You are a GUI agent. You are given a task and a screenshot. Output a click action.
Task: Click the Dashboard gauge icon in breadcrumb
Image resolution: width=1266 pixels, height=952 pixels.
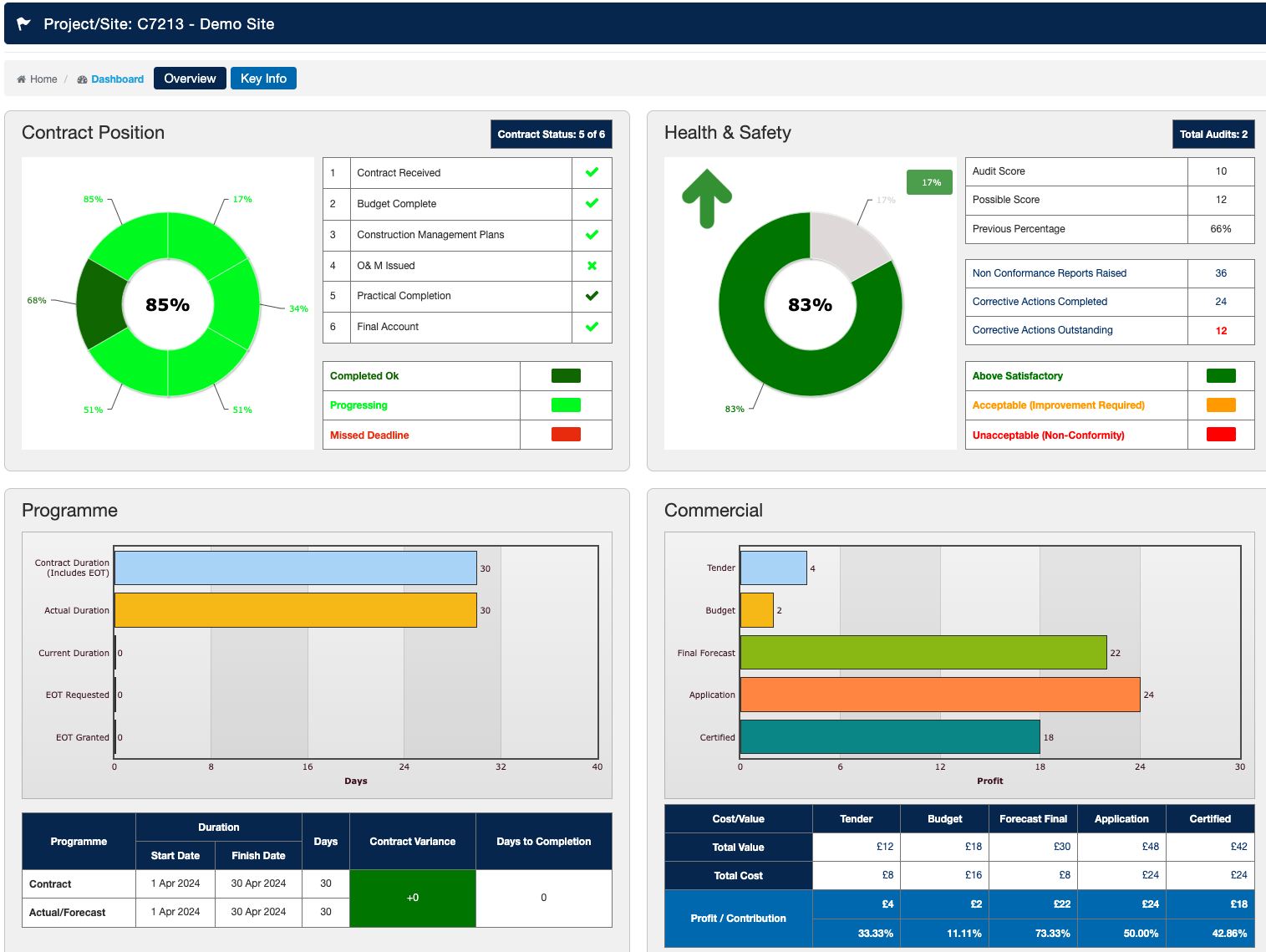82,79
